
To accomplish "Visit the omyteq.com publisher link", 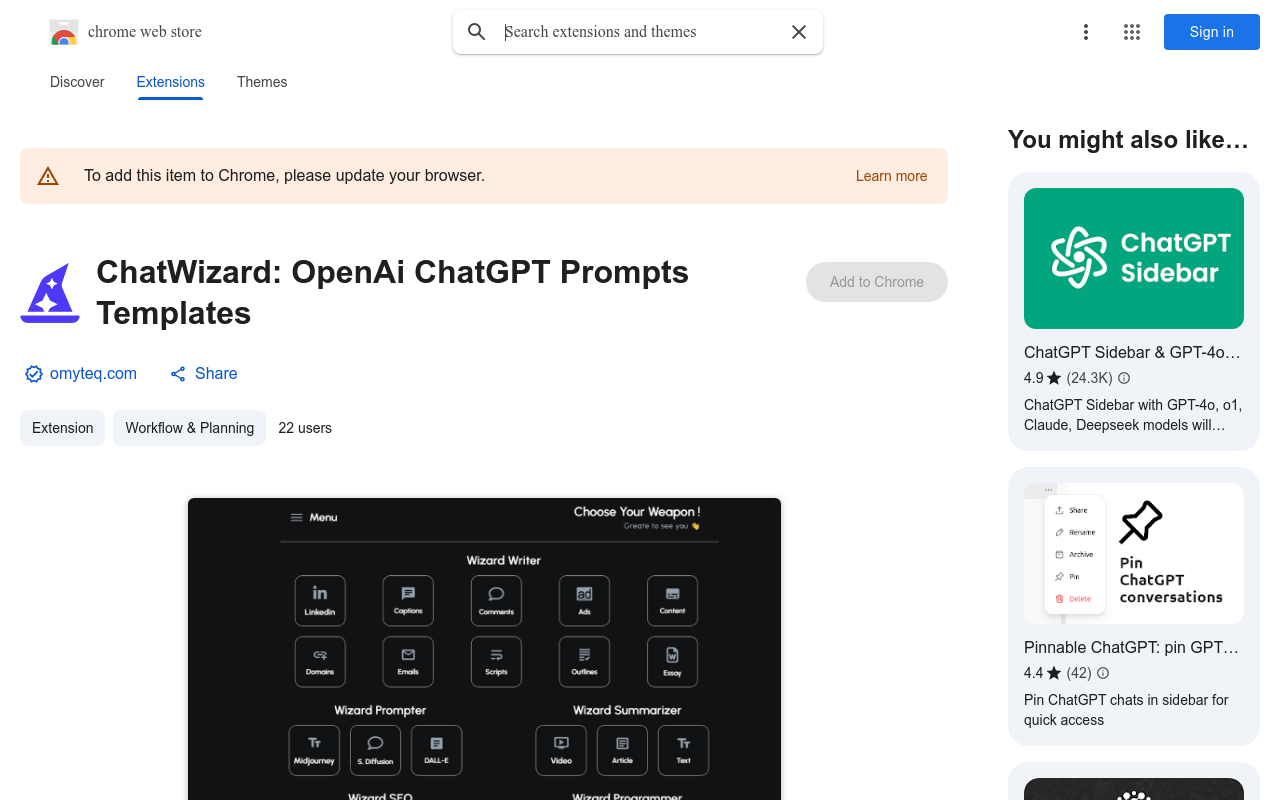I will pos(93,373).
